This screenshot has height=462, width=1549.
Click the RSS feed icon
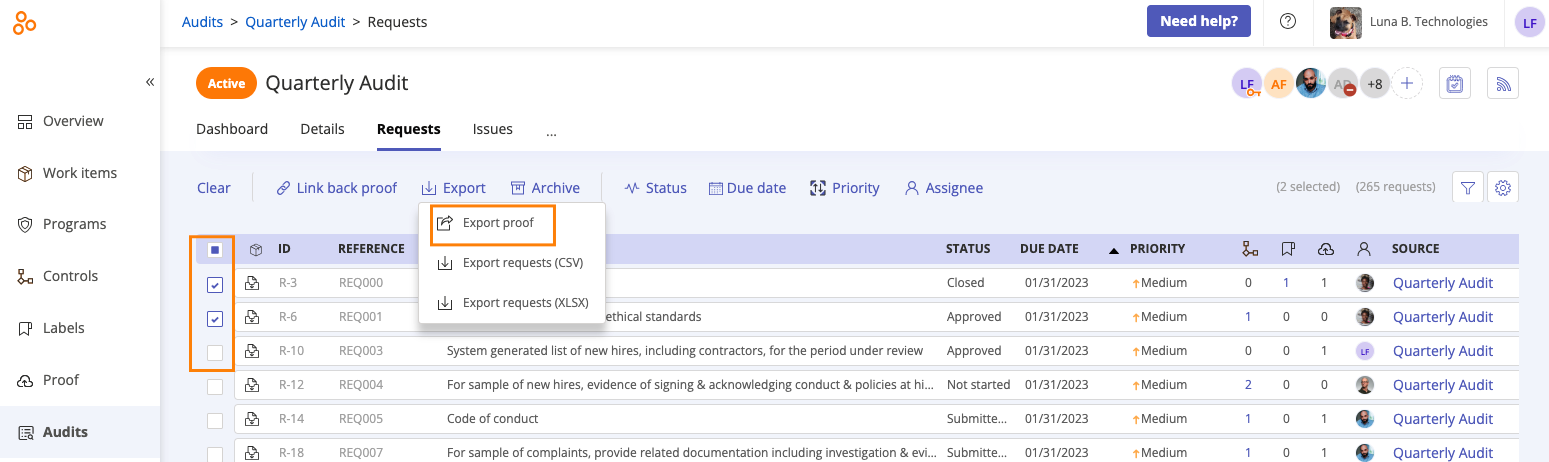point(1503,84)
